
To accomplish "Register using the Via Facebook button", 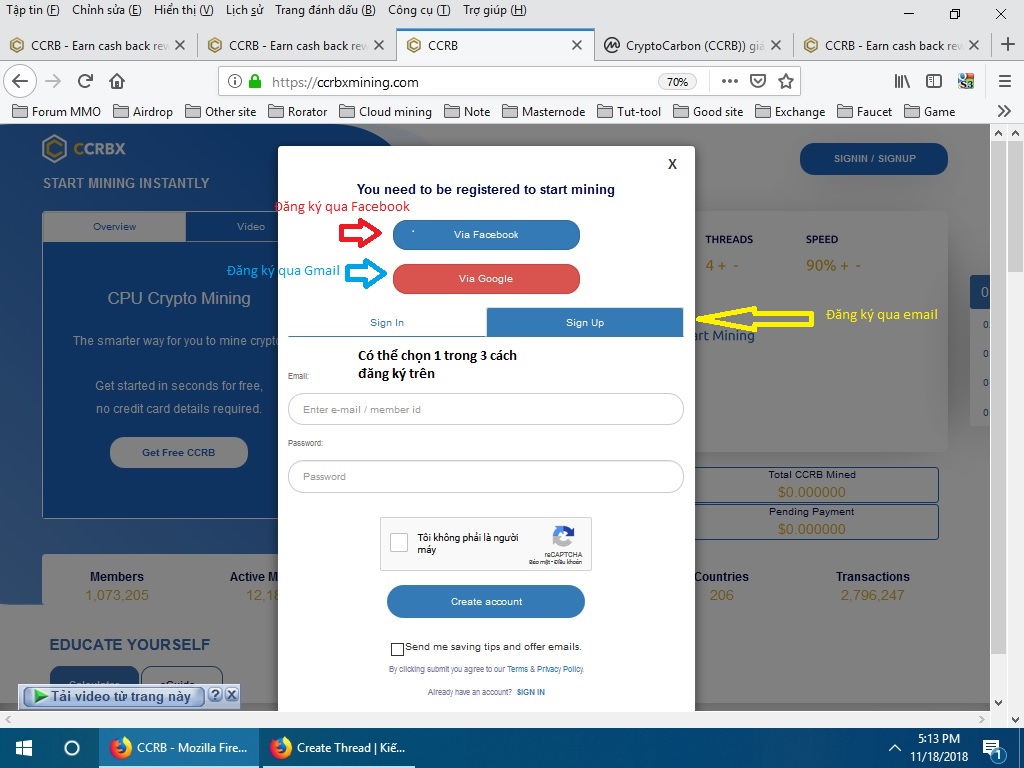I will (486, 234).
